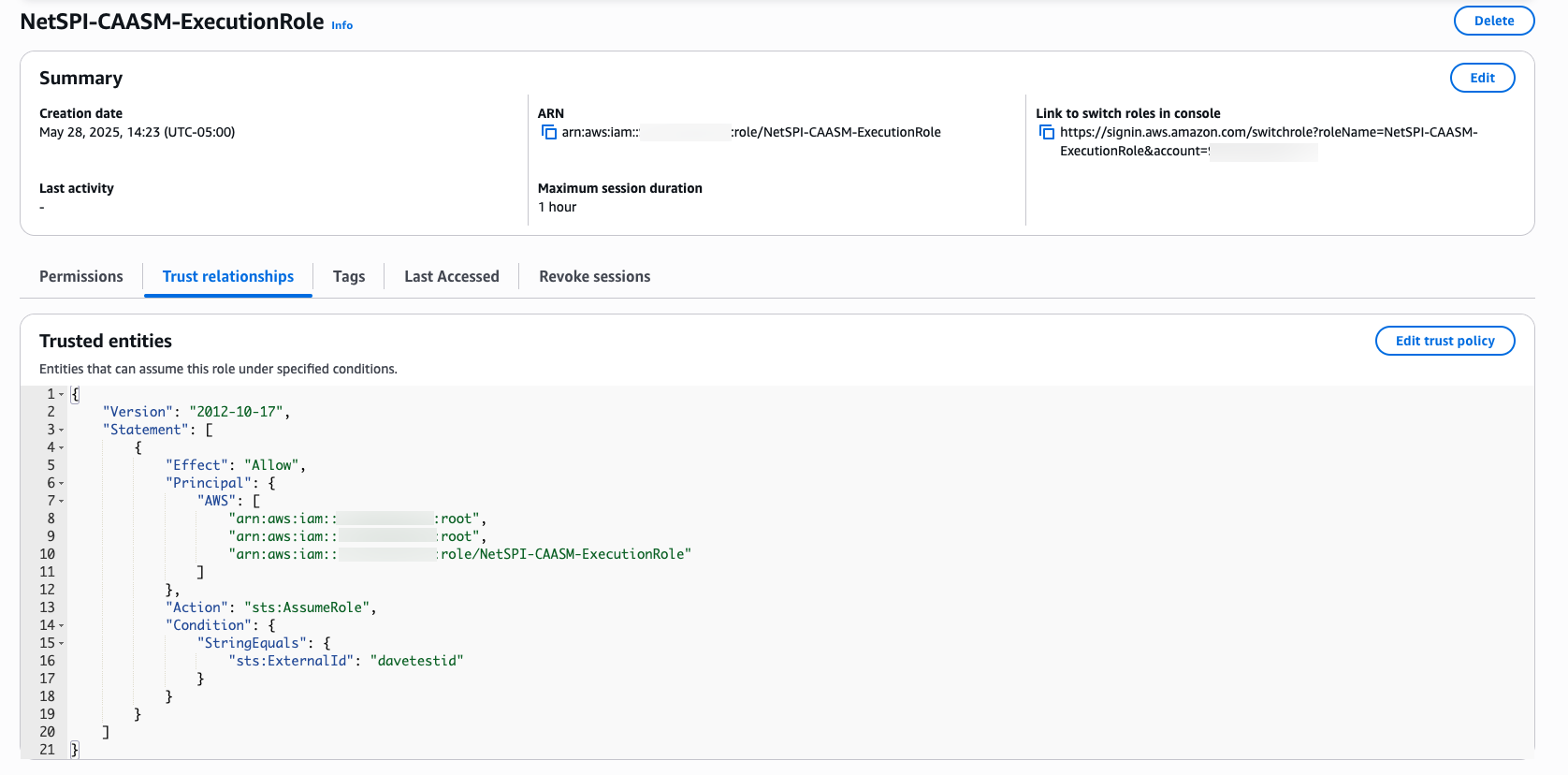Viewport: 1568px width, 775px height.
Task: Click the role ARN text value
Action: 751,132
